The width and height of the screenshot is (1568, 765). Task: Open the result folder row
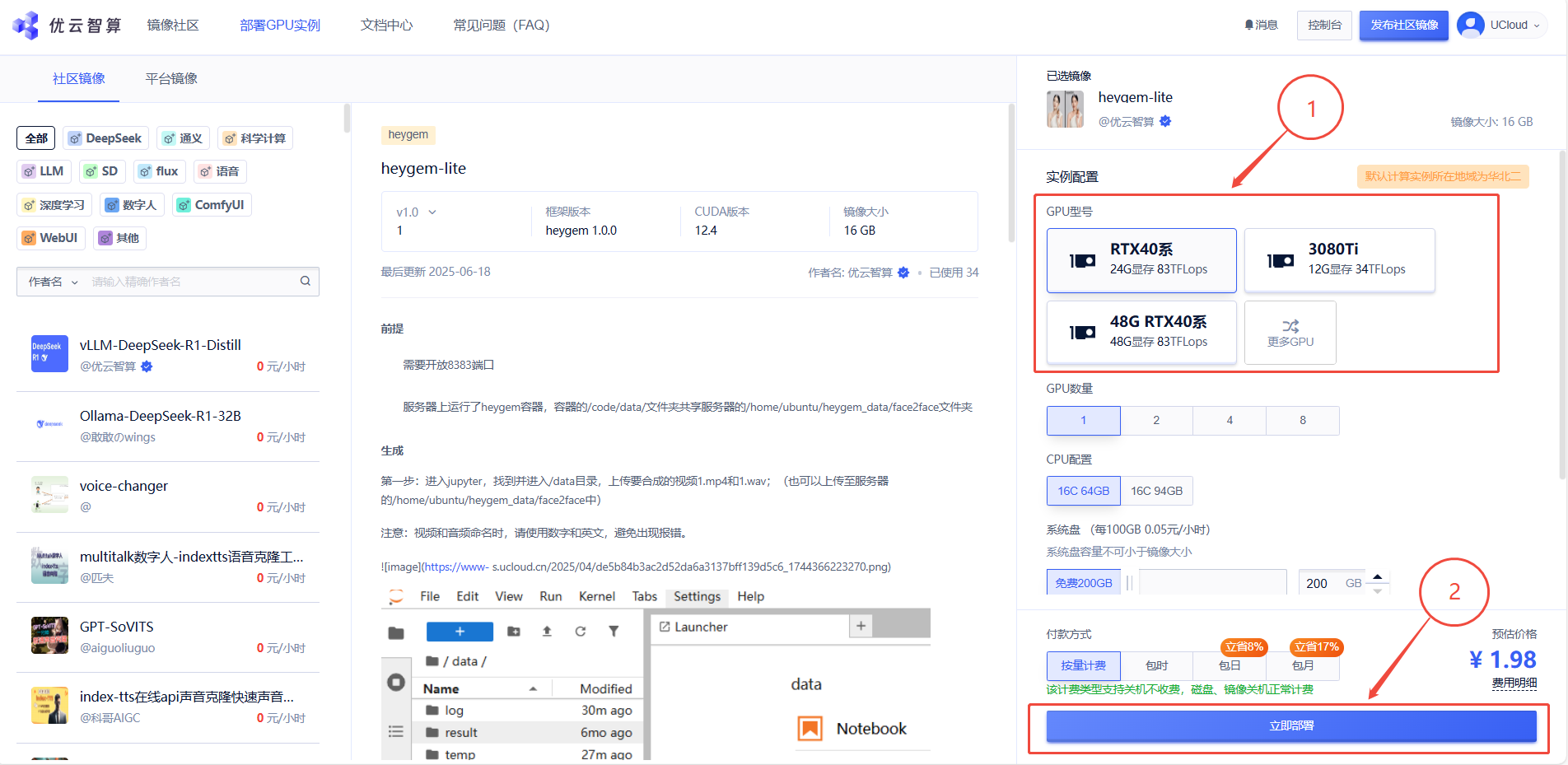[x=528, y=732]
